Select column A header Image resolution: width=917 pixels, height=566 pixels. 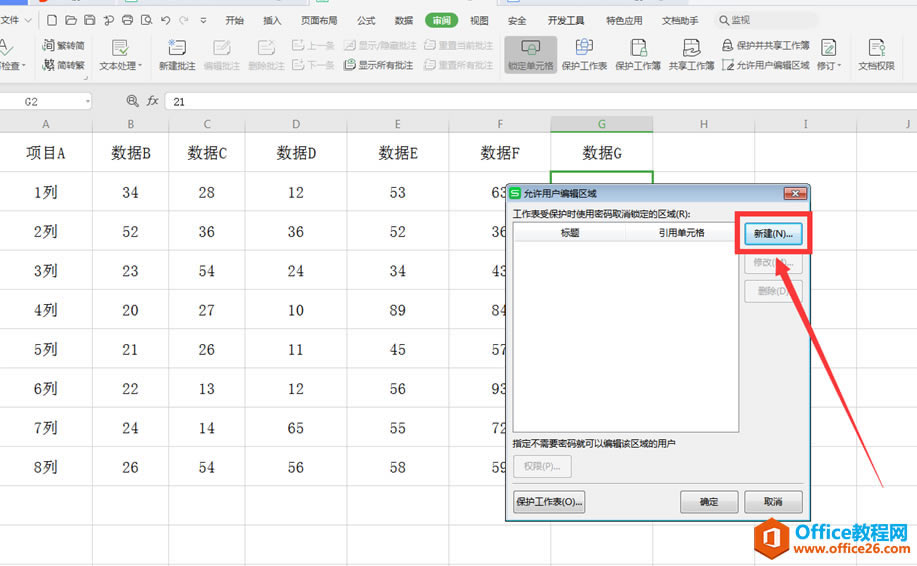tap(46, 124)
